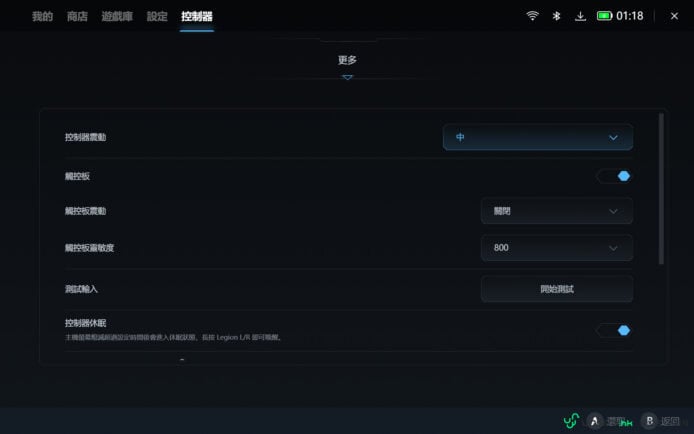This screenshot has width=694, height=434.
Task: Open the 觸控板靈敏度 dropdown showing 800
Action: pyautogui.click(x=556, y=247)
